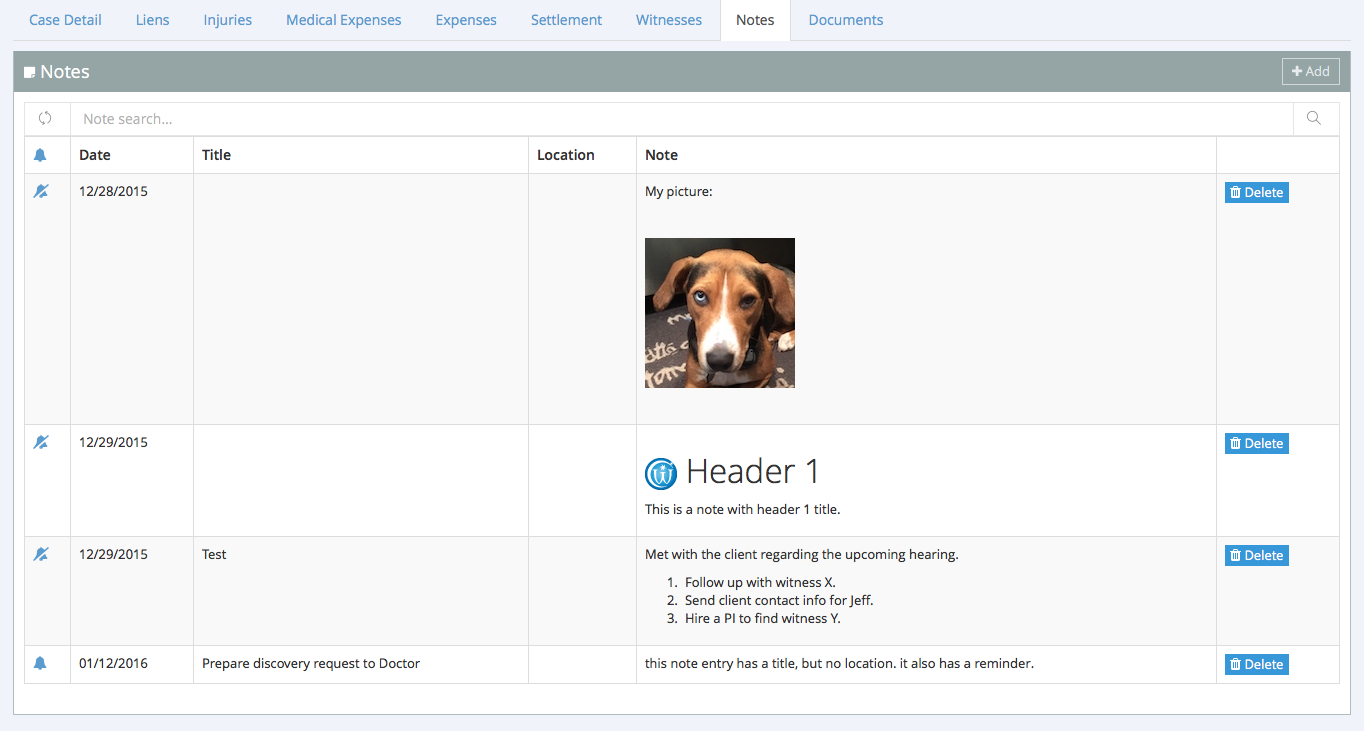Click the Add note button
This screenshot has height=731, width=1364.
[x=1311, y=71]
